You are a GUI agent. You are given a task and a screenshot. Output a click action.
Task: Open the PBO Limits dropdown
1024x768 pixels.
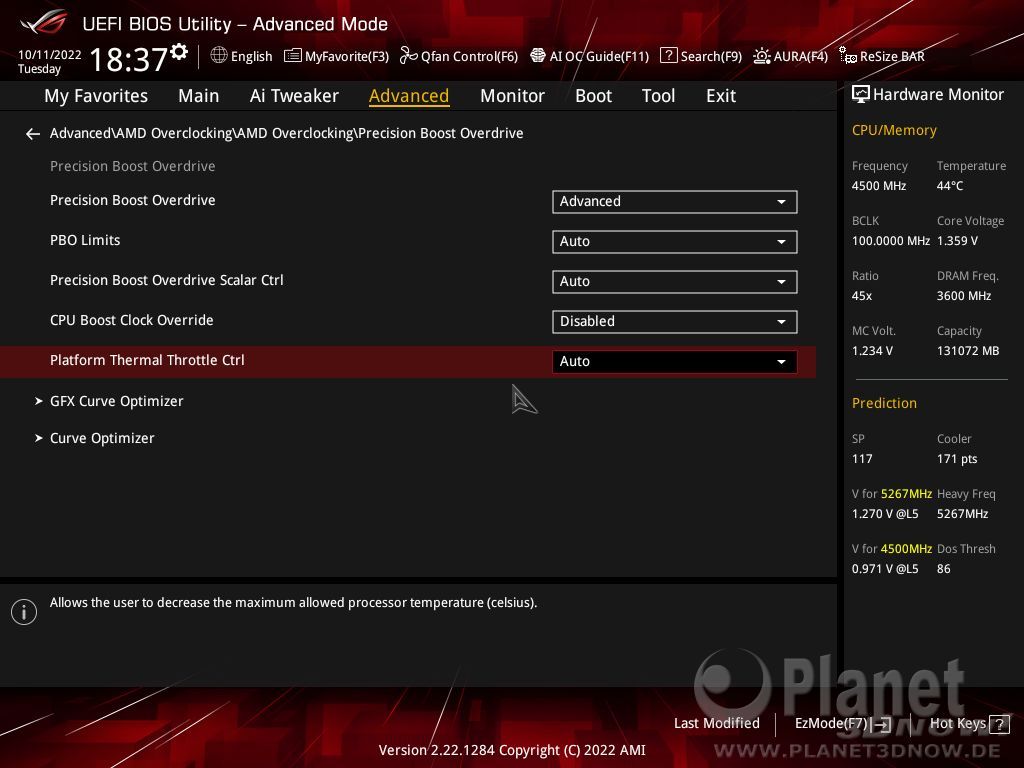click(x=675, y=242)
